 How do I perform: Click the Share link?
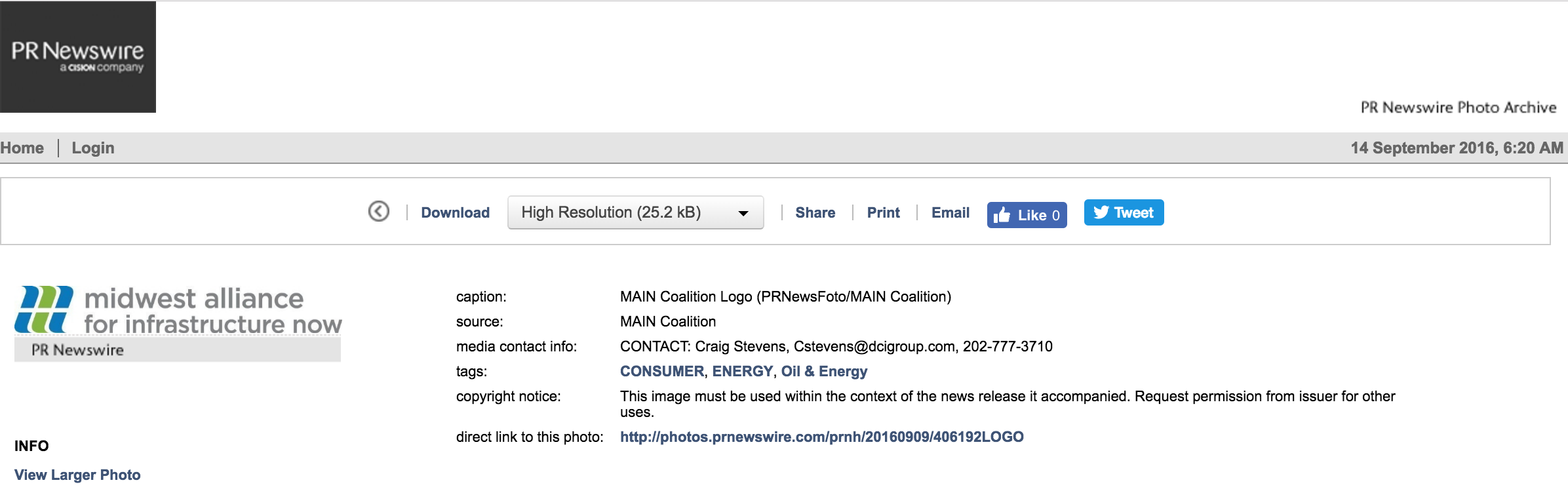pos(815,212)
